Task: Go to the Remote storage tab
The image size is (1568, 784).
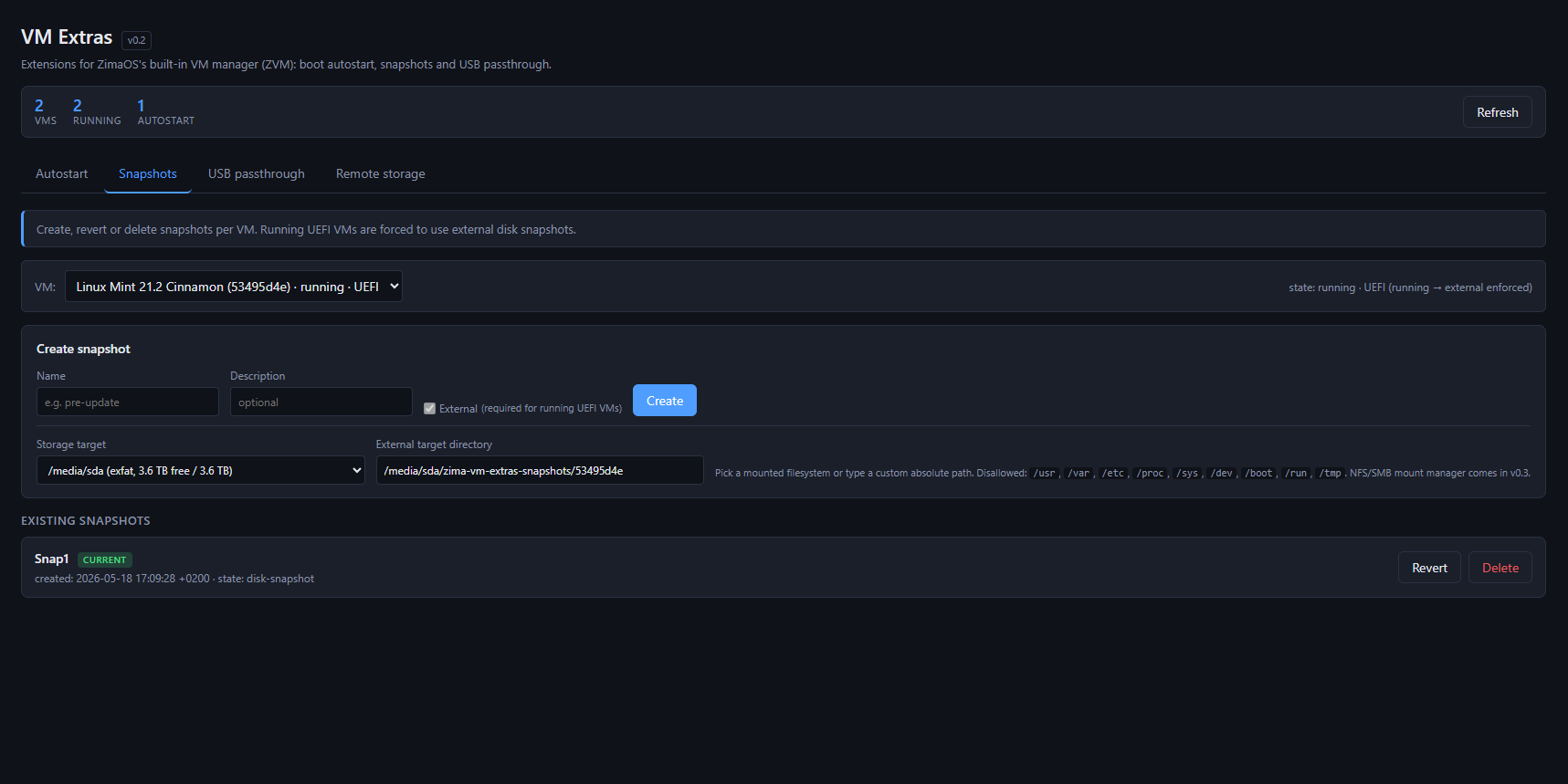Action: pyautogui.click(x=381, y=173)
